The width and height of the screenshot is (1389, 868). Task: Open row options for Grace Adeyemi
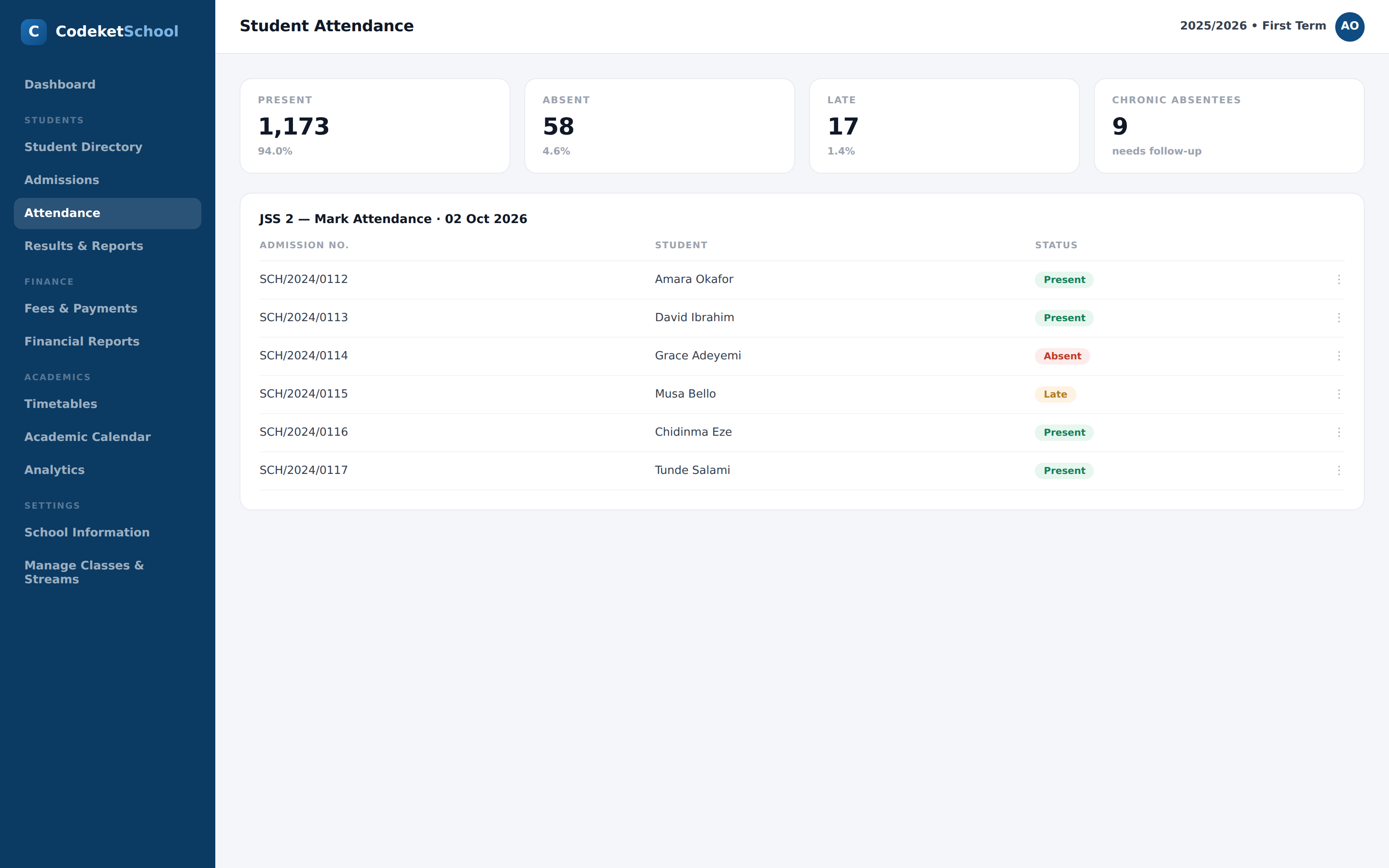[x=1339, y=356]
